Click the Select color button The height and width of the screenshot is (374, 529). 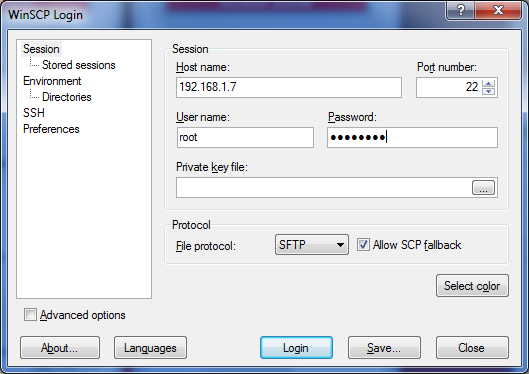click(x=472, y=286)
